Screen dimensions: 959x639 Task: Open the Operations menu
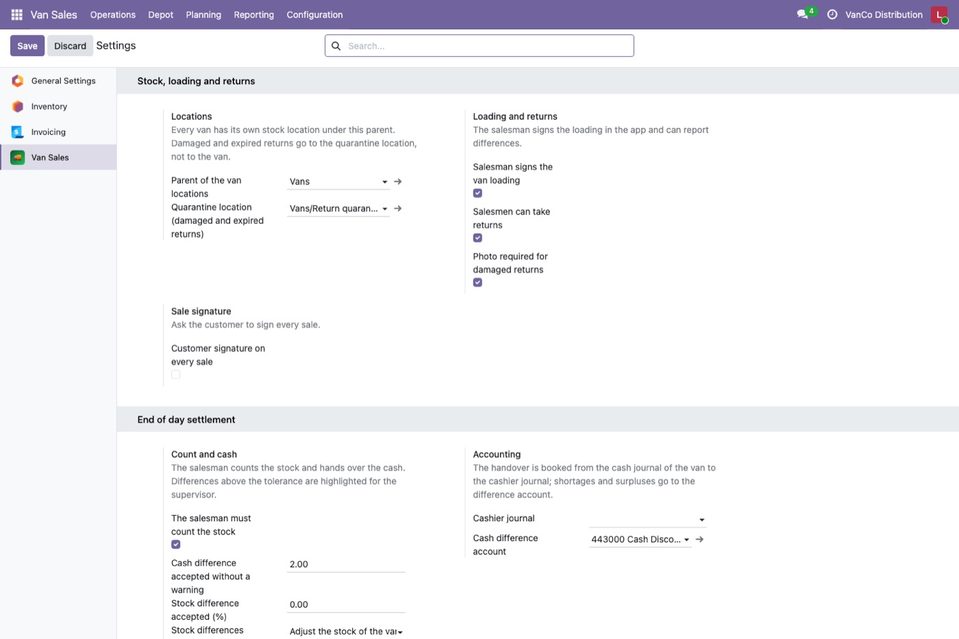[x=113, y=15]
